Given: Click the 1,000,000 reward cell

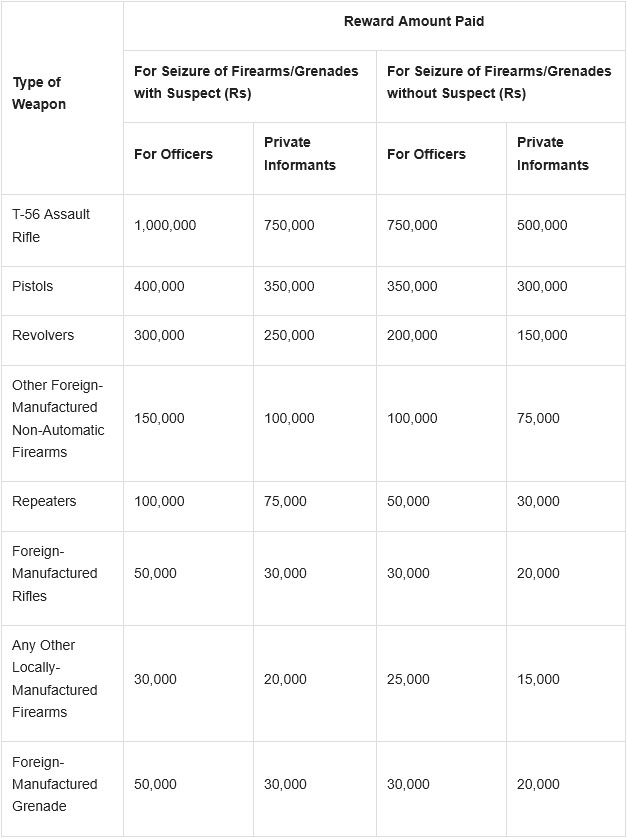Looking at the screenshot, I should [165, 226].
